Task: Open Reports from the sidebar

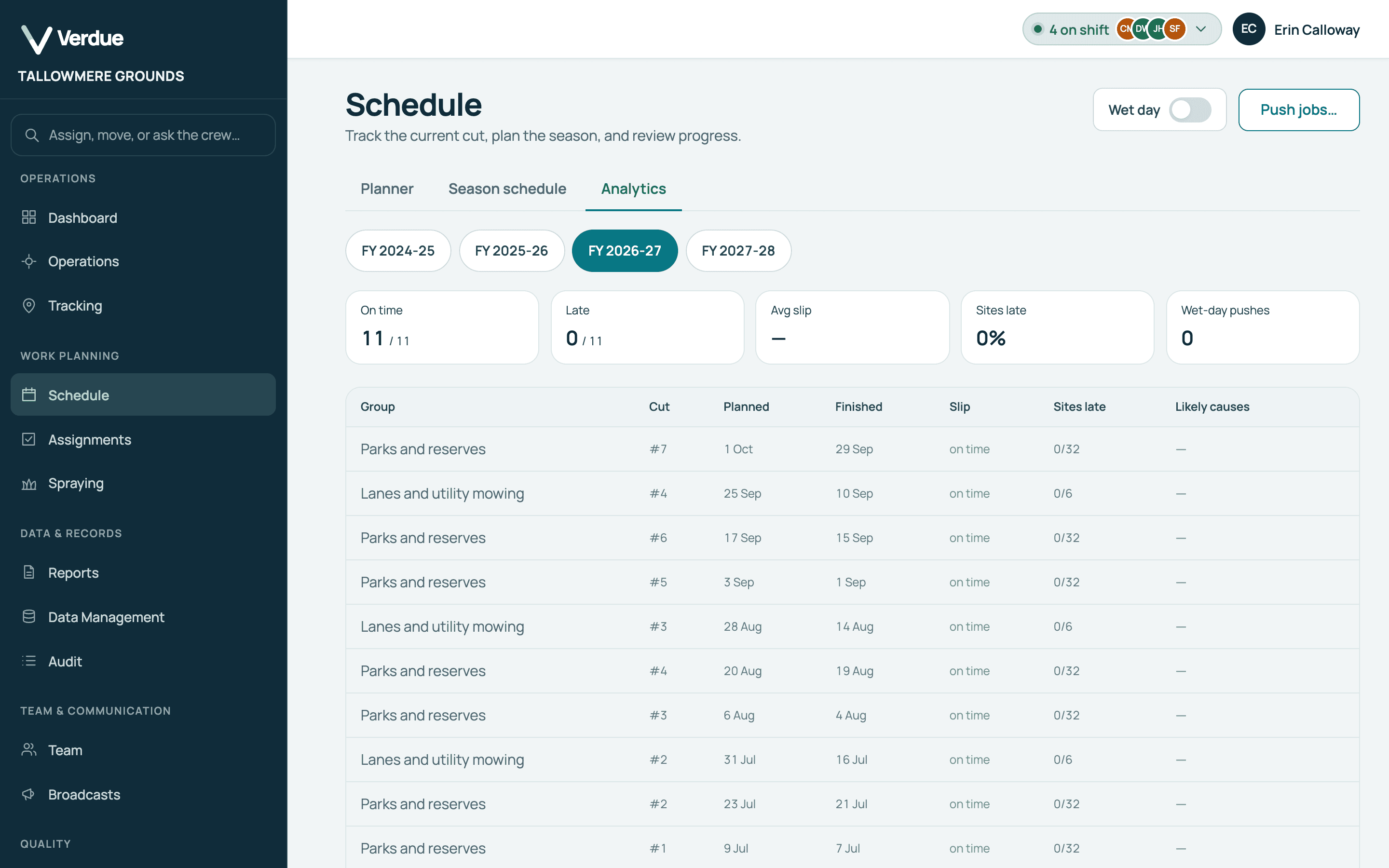Action: (143, 572)
